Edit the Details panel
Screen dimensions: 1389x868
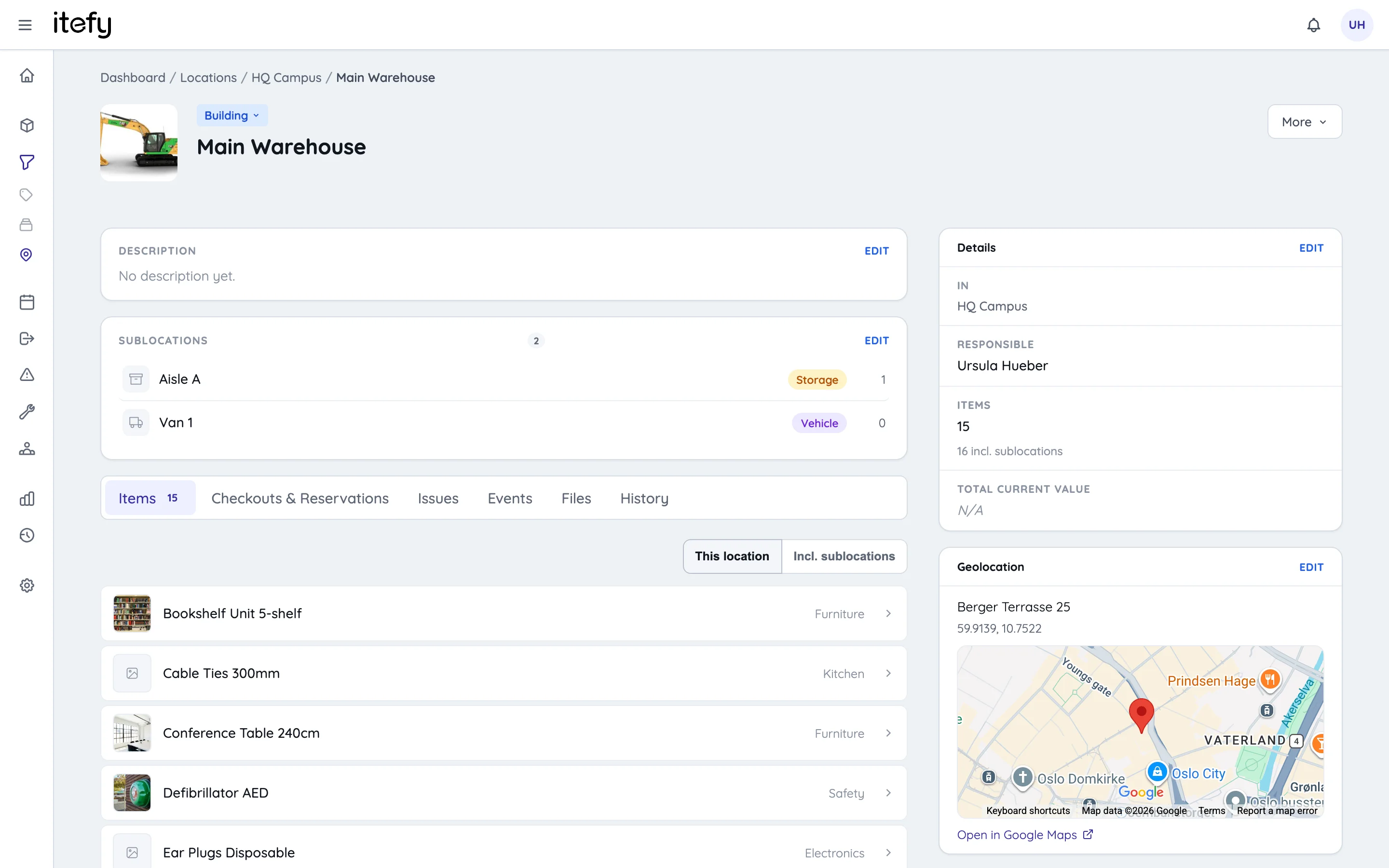(x=1311, y=248)
